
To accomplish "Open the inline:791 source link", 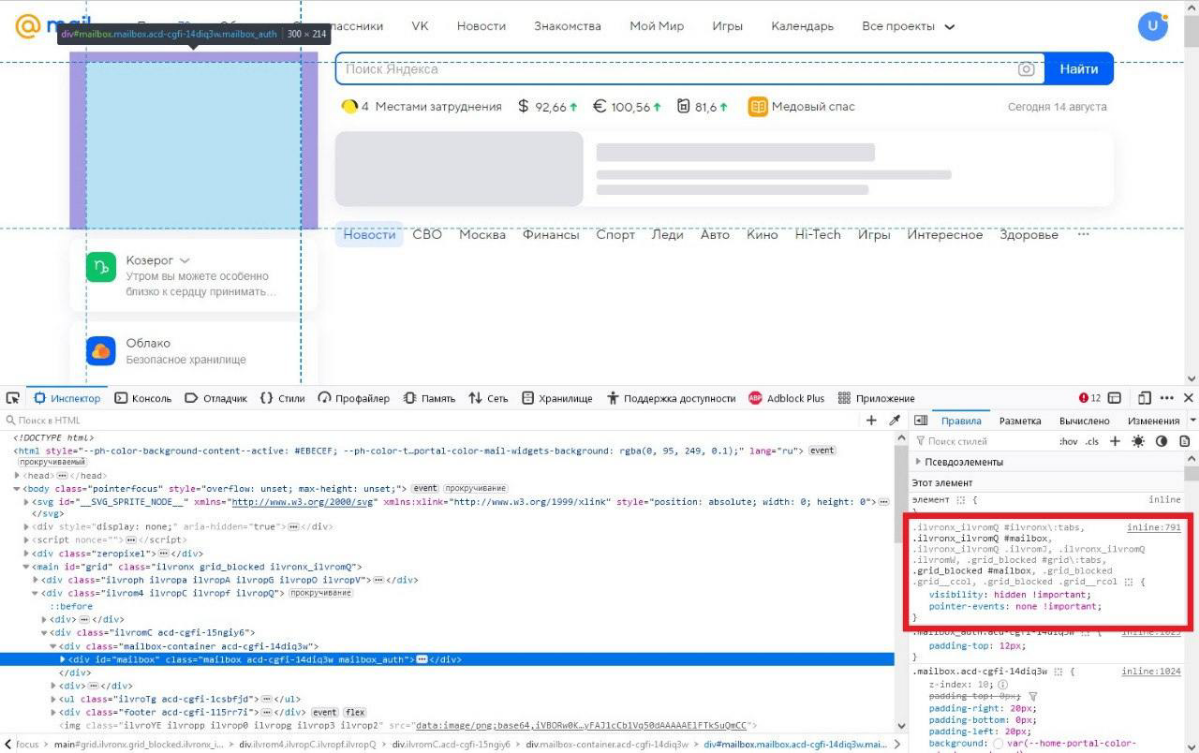I will point(1153,527).
